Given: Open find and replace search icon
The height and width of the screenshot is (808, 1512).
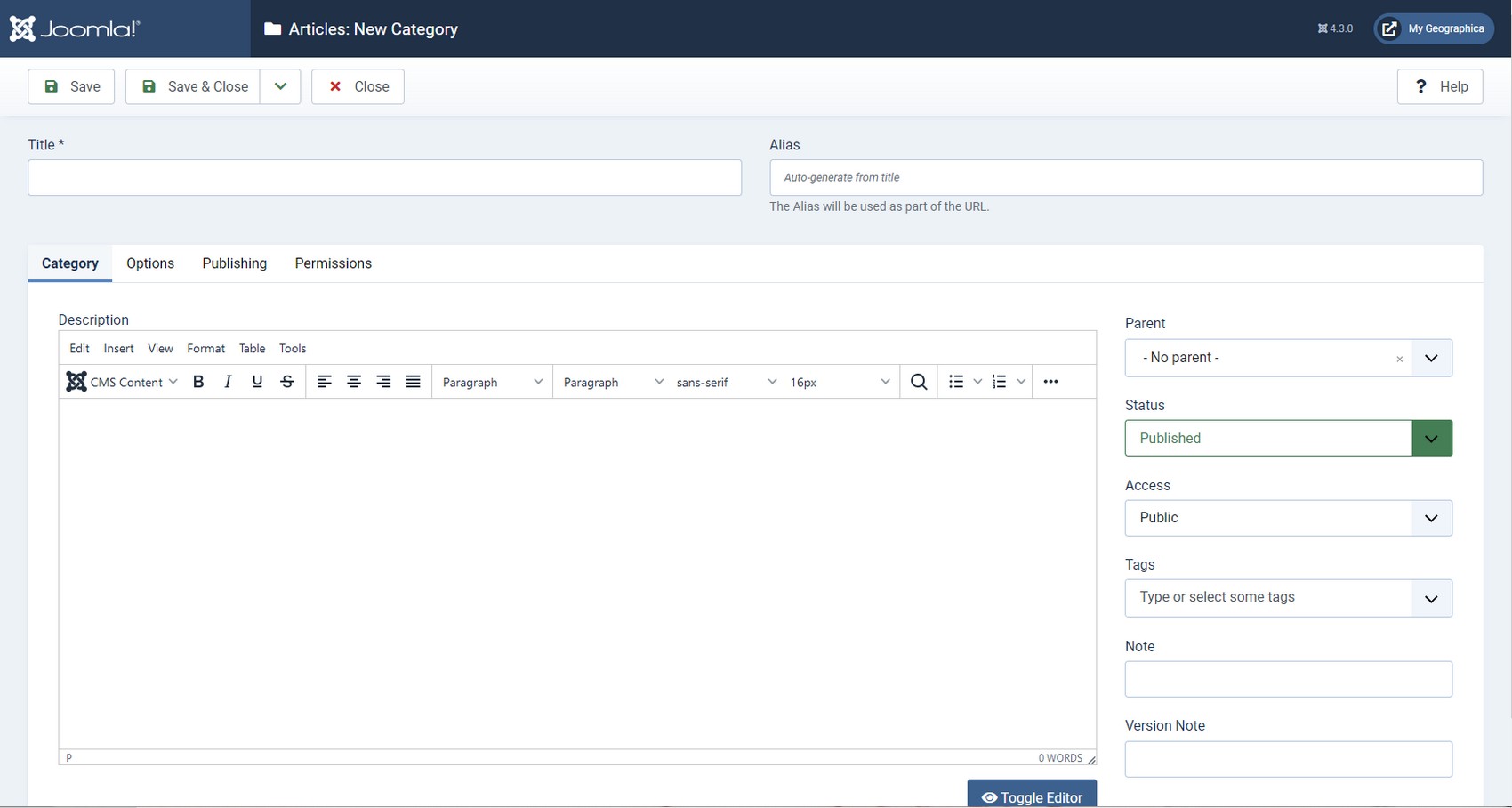Looking at the screenshot, I should coord(919,382).
